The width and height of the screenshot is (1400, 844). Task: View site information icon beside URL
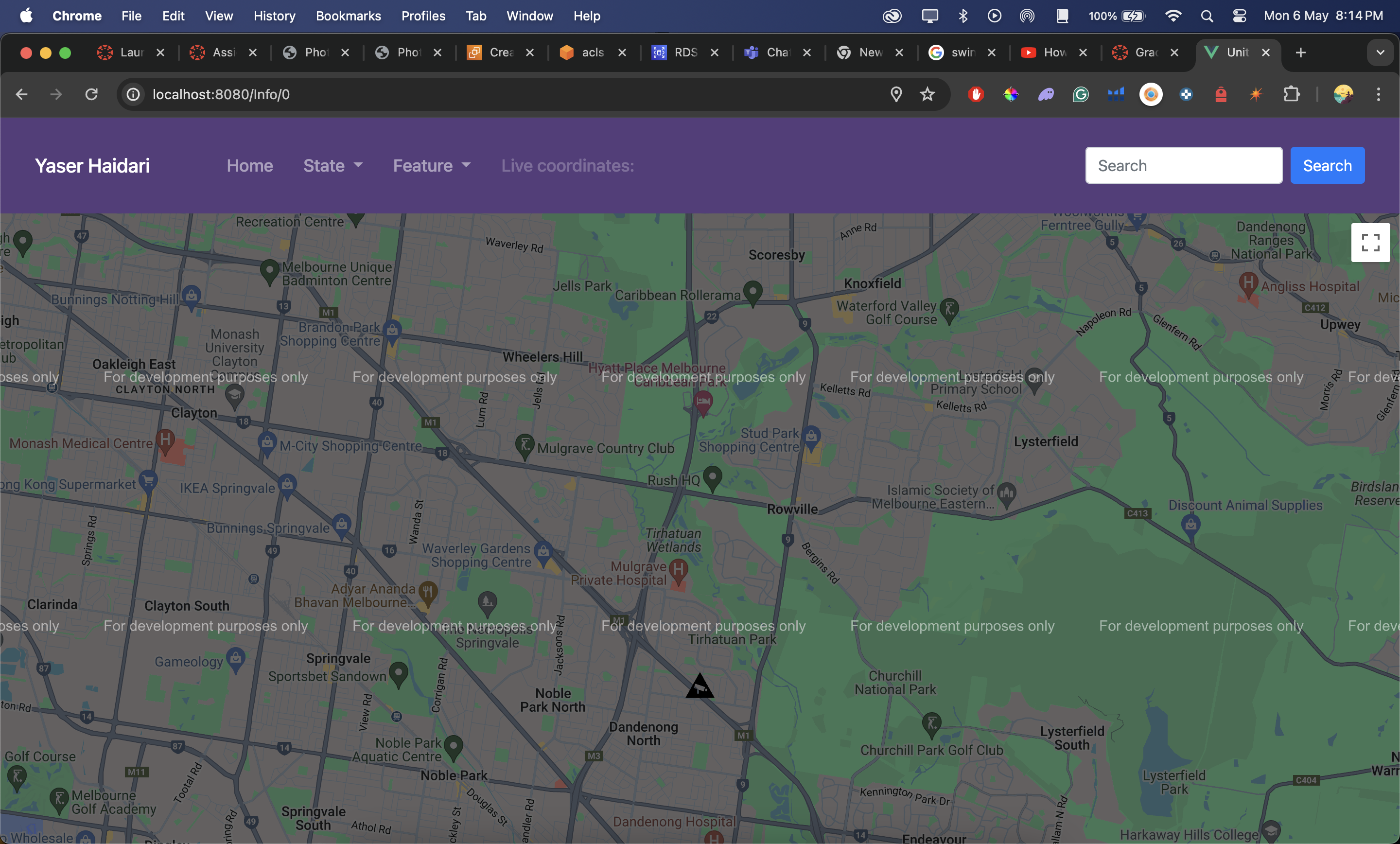pos(134,94)
